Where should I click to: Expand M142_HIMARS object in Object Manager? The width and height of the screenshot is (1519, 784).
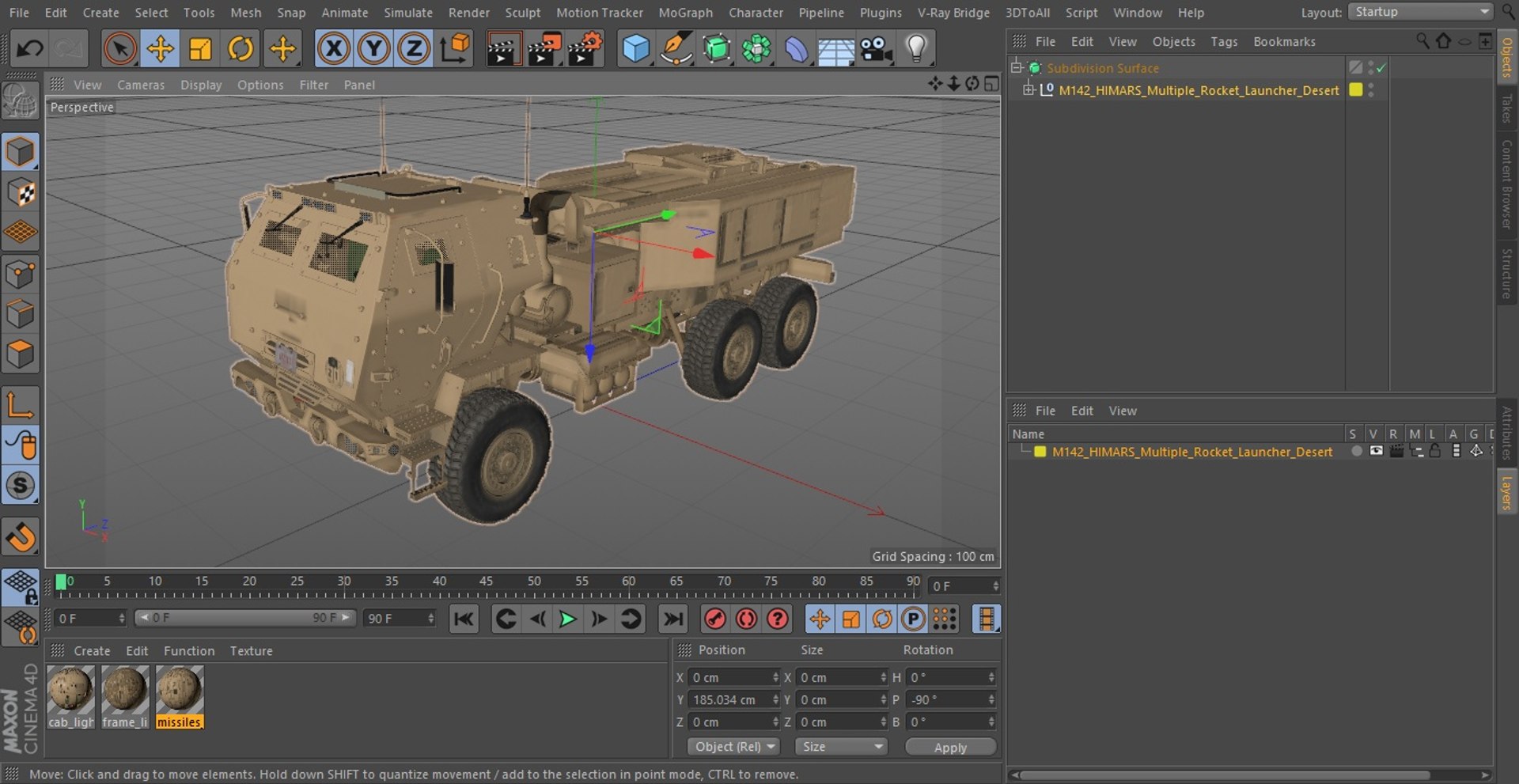[x=1028, y=90]
